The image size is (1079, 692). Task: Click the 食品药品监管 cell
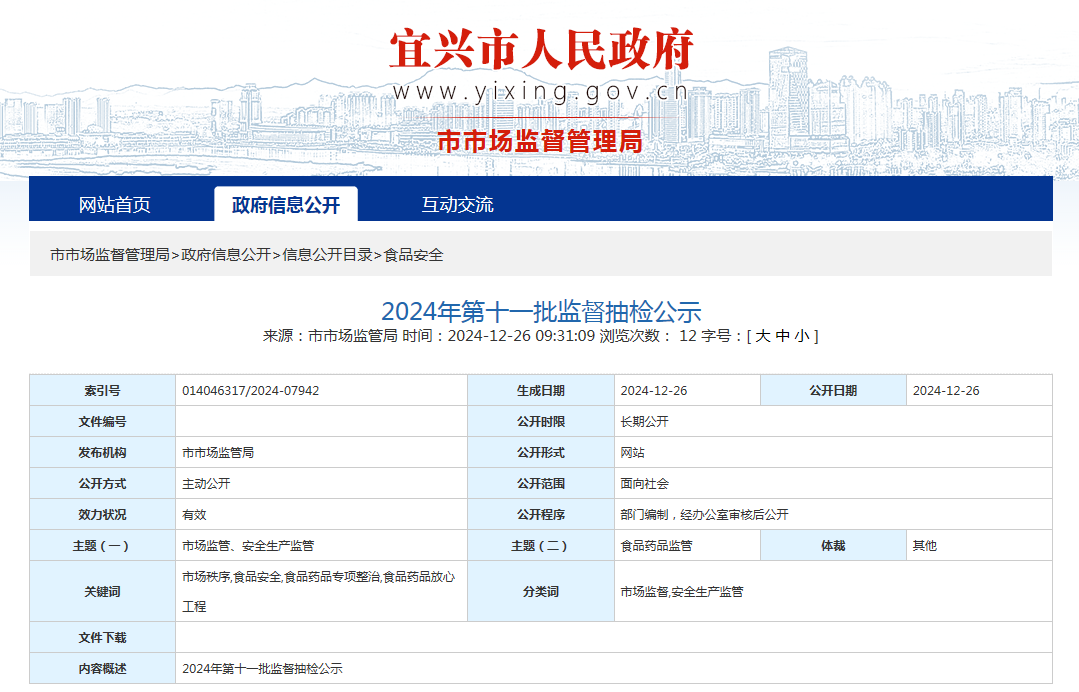pos(687,545)
